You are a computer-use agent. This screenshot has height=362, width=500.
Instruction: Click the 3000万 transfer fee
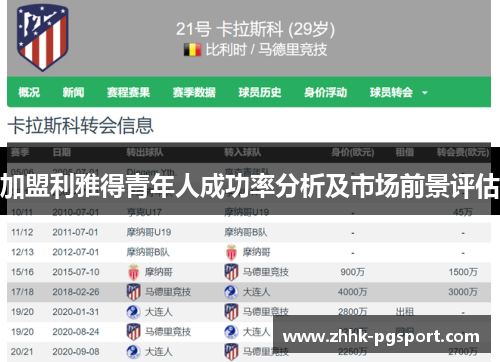[x=463, y=292]
